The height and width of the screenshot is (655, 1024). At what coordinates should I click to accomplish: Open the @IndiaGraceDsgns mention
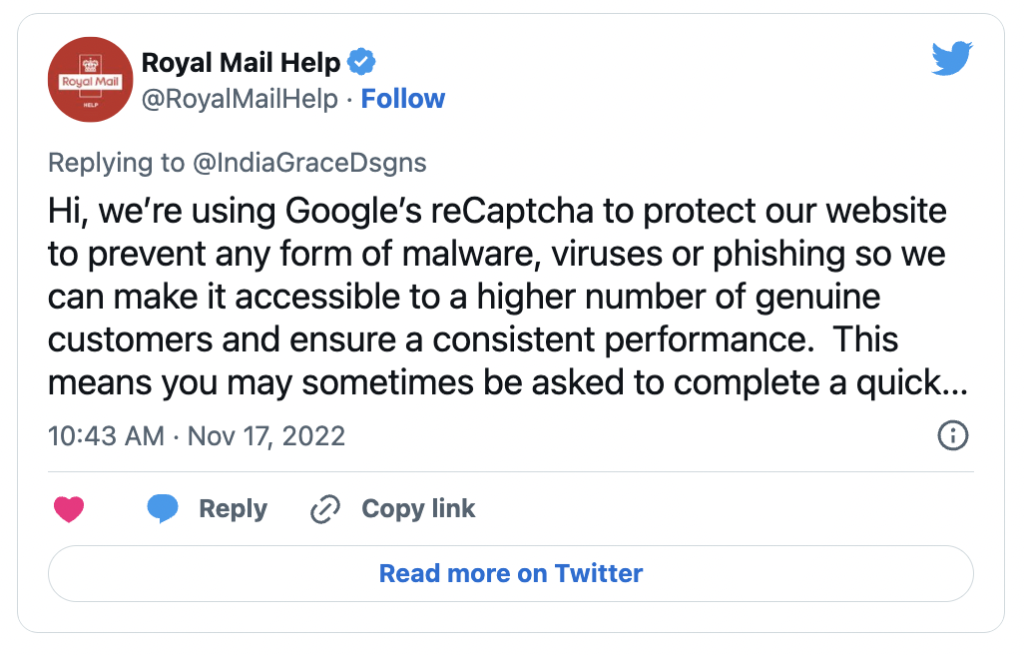point(309,163)
